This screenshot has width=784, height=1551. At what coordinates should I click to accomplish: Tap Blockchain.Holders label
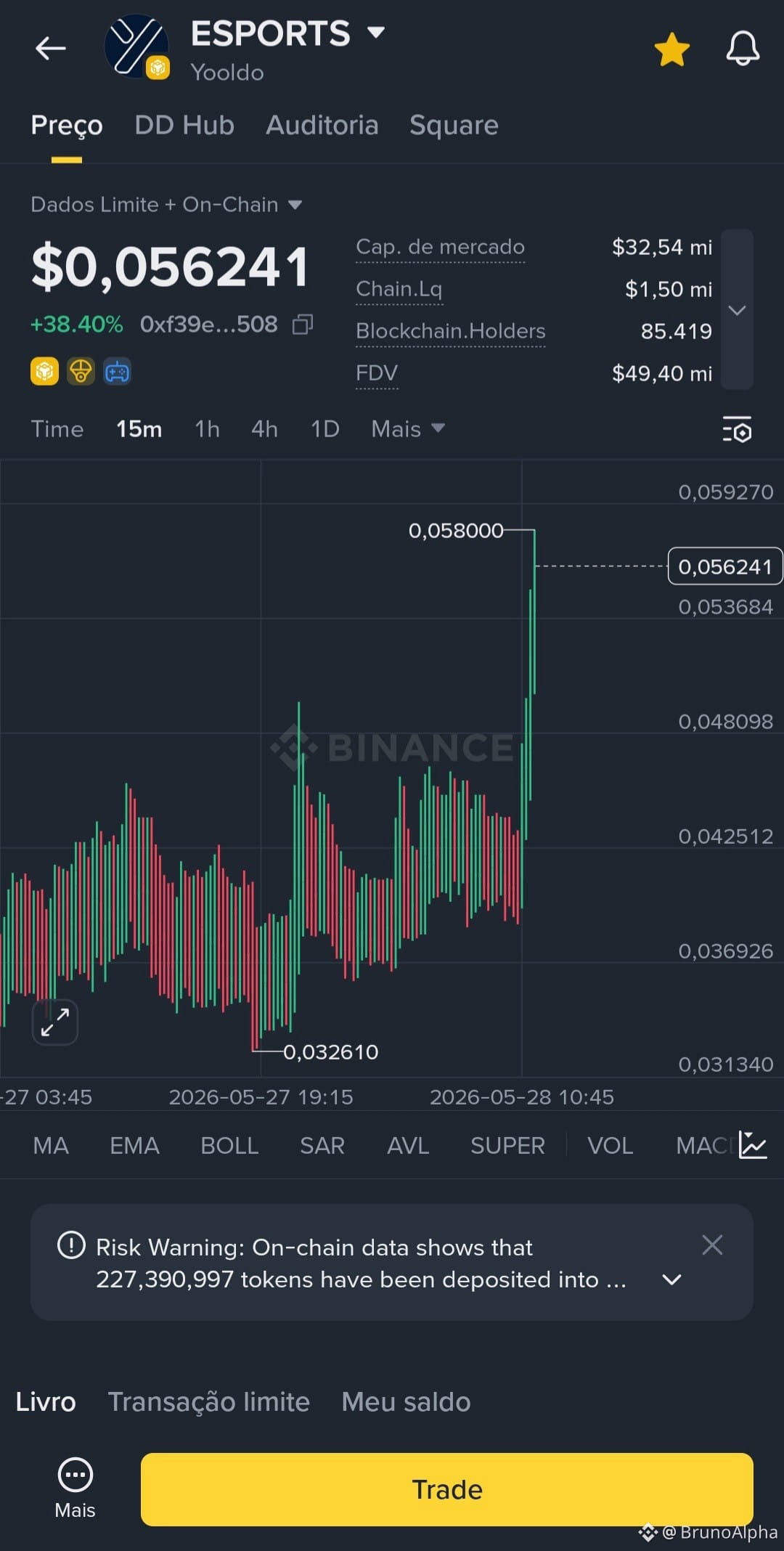(x=450, y=331)
